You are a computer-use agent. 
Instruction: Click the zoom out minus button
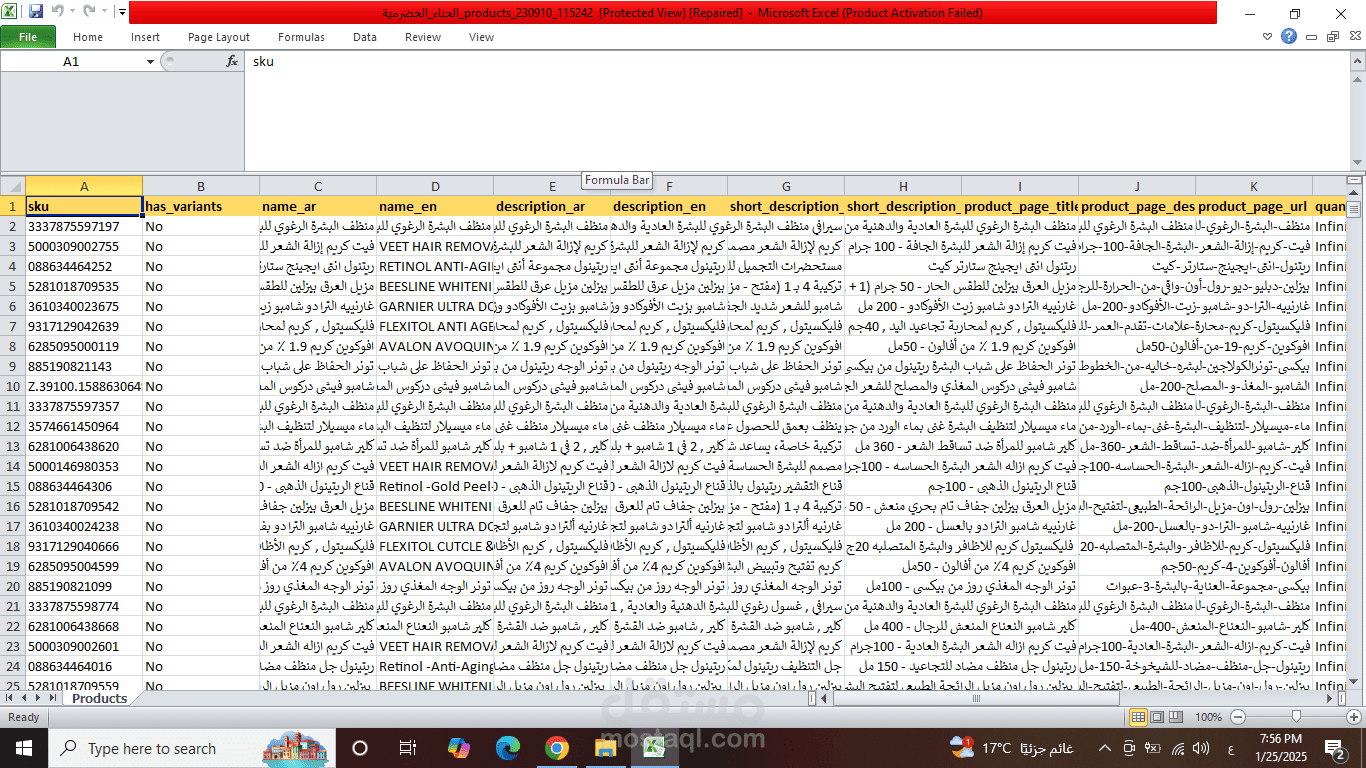pos(1238,717)
